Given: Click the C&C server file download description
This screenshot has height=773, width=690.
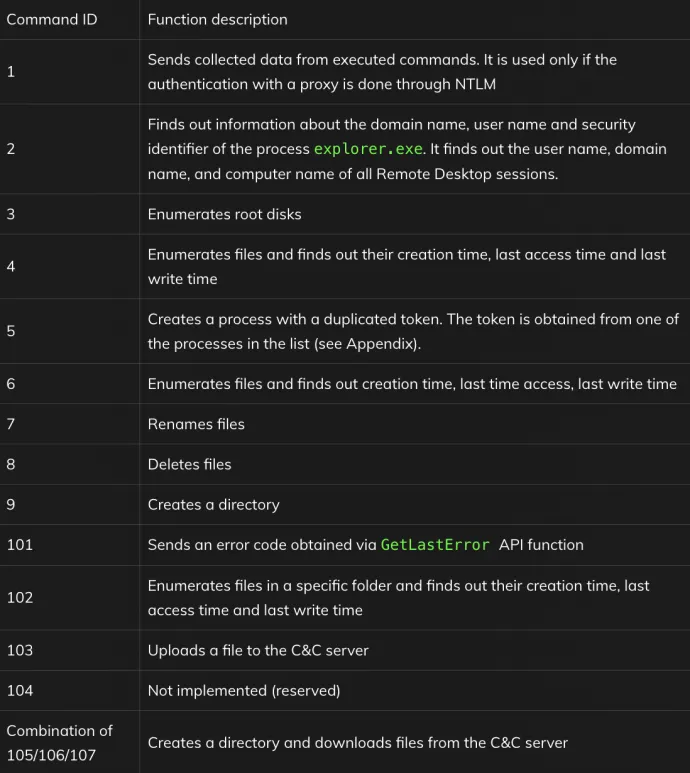Looking at the screenshot, I should click(357, 743).
